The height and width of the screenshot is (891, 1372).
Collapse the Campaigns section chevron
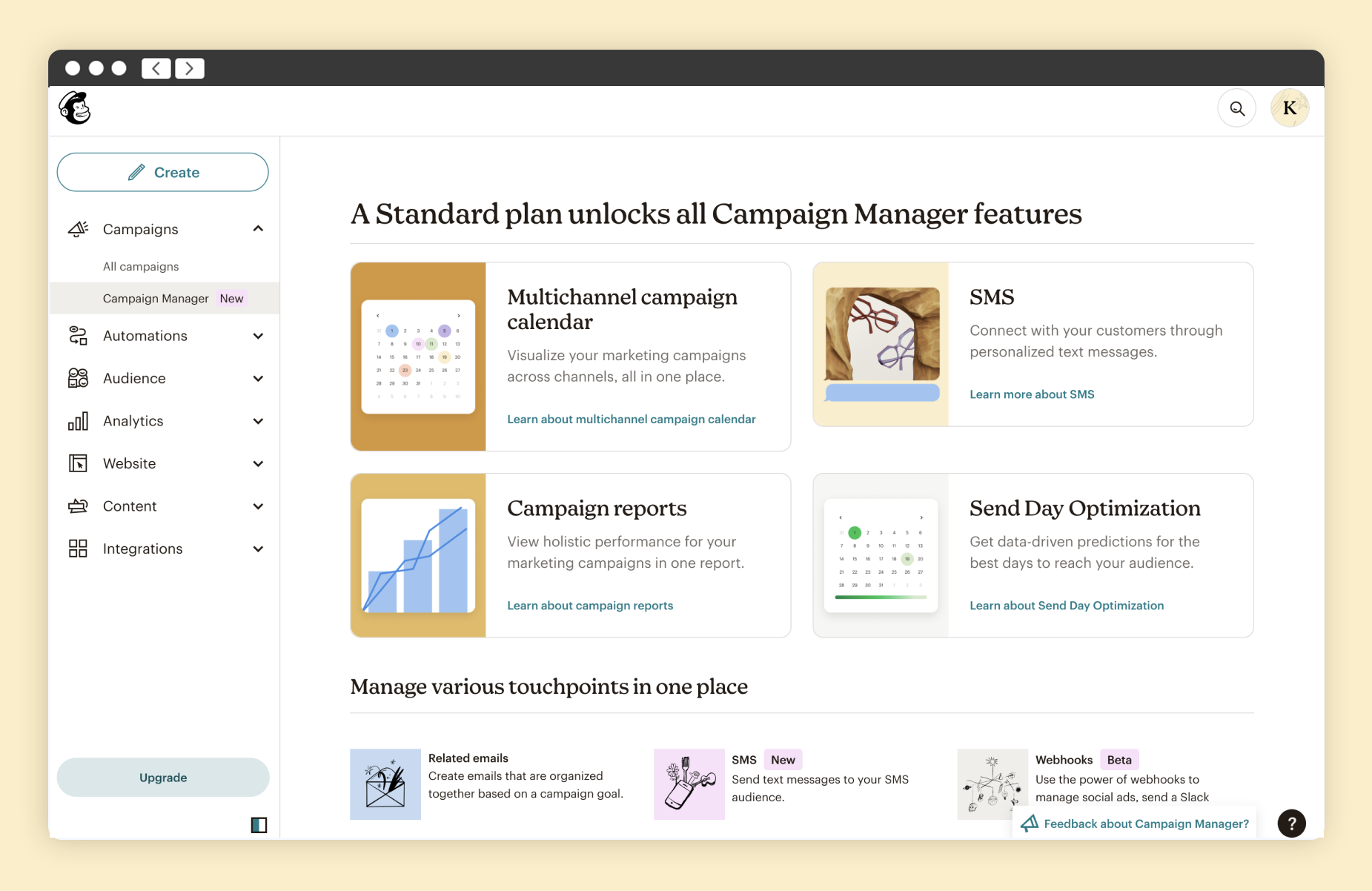tap(258, 229)
